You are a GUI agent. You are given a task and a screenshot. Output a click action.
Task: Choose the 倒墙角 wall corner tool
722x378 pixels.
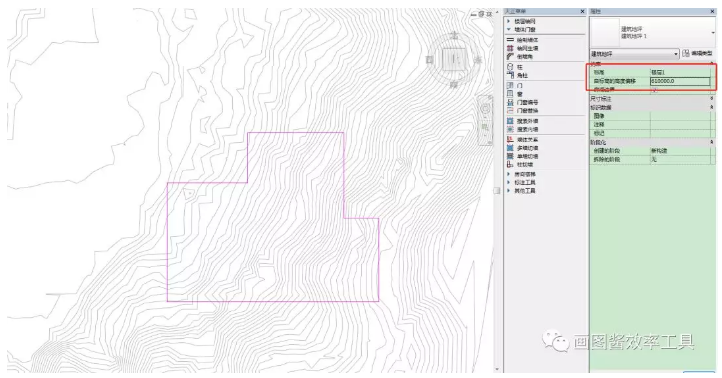pos(519,57)
